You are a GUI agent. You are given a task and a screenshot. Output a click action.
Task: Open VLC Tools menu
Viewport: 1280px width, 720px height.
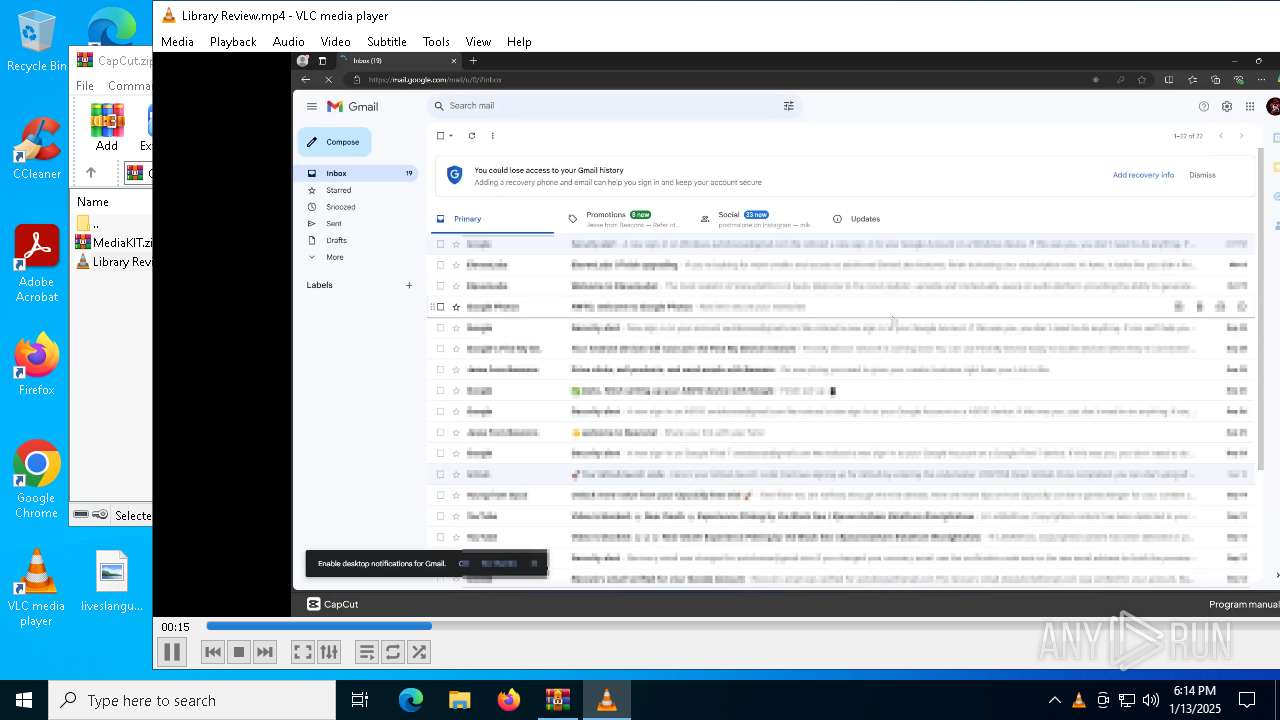click(x=436, y=42)
